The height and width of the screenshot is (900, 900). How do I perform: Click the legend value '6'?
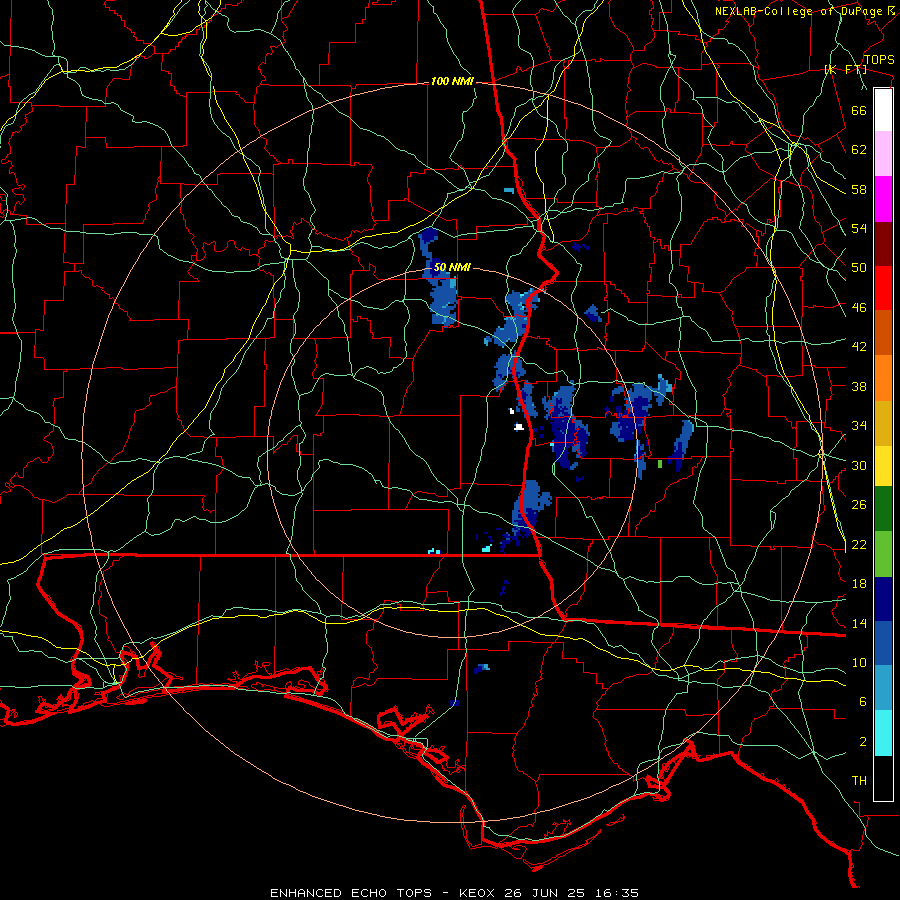863,702
